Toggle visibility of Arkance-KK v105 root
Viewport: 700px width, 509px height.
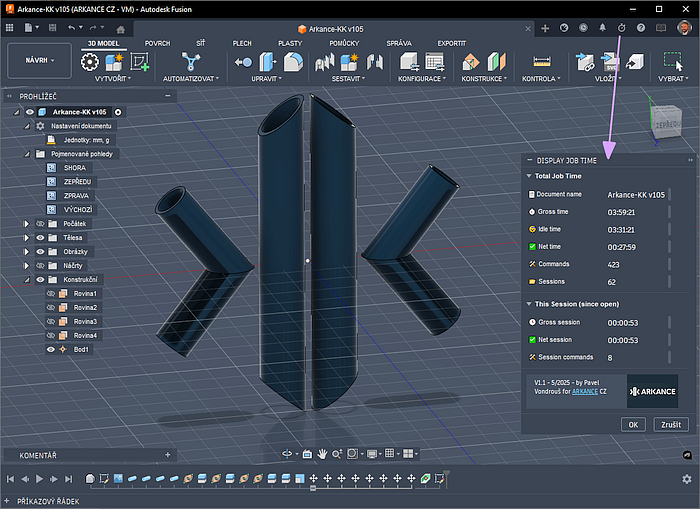pos(29,112)
